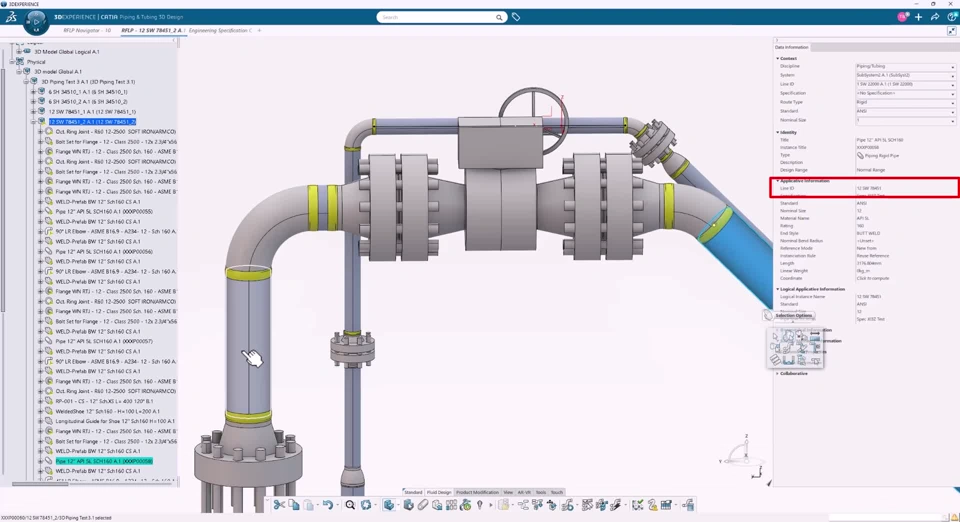Image resolution: width=960 pixels, height=522 pixels.
Task: Switch to Fluid Design toolbar tab
Action: [x=438, y=492]
